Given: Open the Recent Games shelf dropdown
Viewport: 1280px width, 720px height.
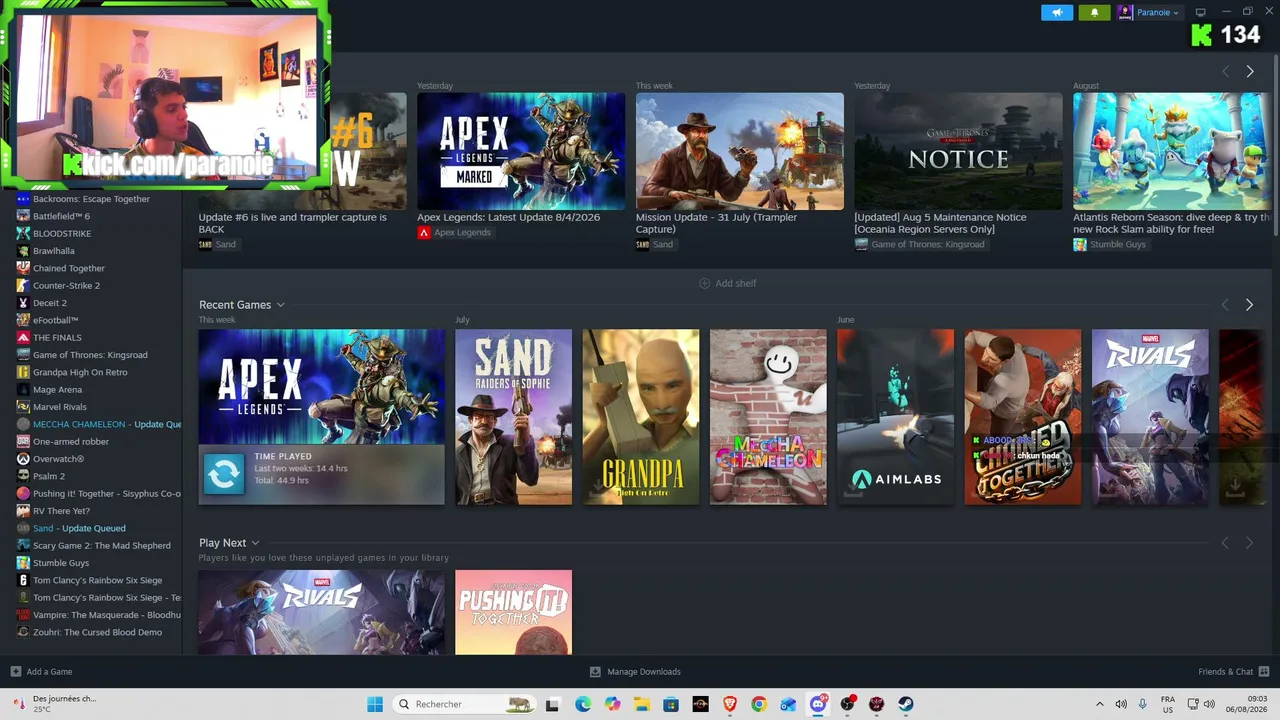Looking at the screenshot, I should [280, 305].
